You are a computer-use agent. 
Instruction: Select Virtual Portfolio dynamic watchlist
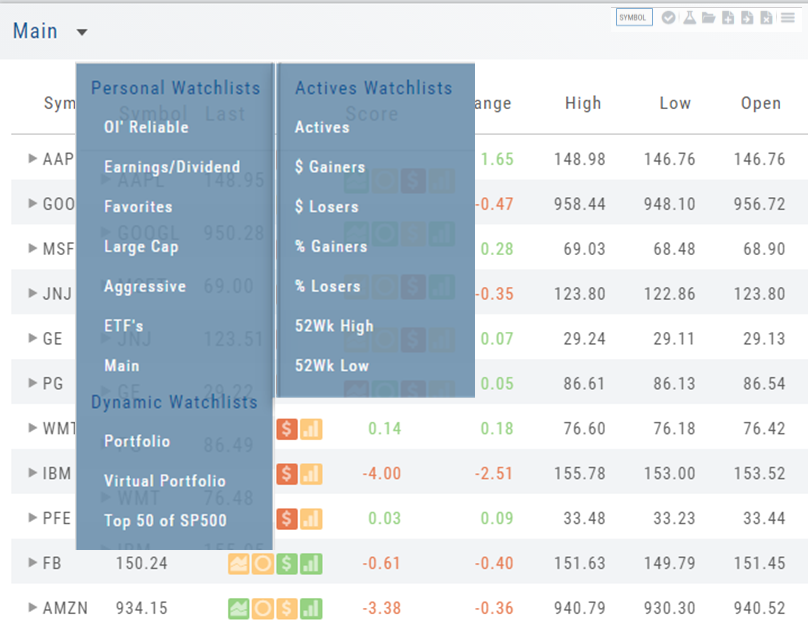pyautogui.click(x=165, y=481)
